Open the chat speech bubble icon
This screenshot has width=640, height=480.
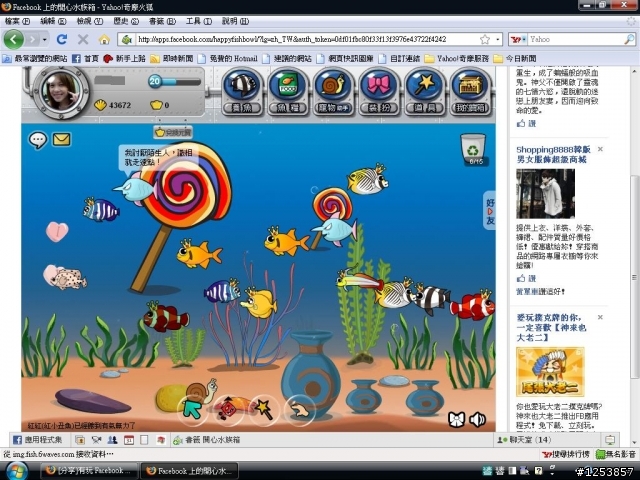(38, 140)
